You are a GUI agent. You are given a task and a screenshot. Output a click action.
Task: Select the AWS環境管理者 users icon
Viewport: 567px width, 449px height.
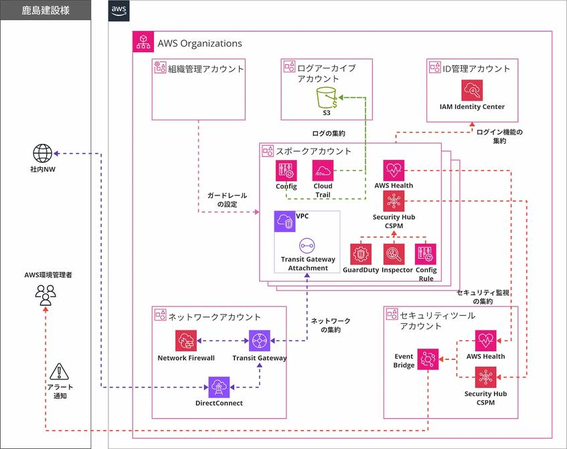coord(46,295)
